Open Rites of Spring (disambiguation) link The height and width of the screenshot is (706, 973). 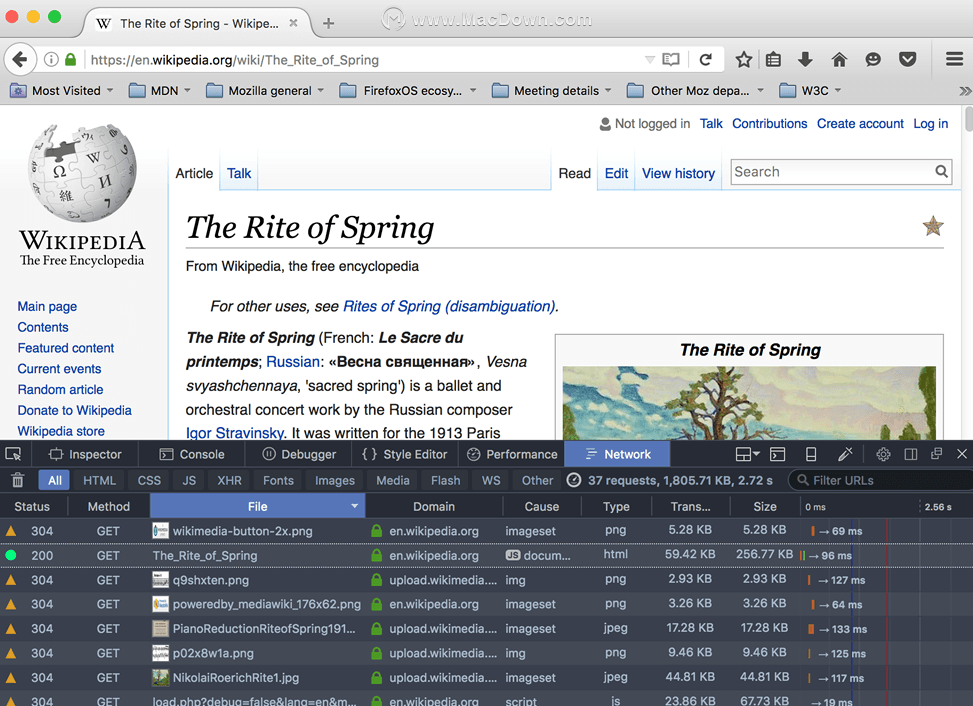coord(449,306)
